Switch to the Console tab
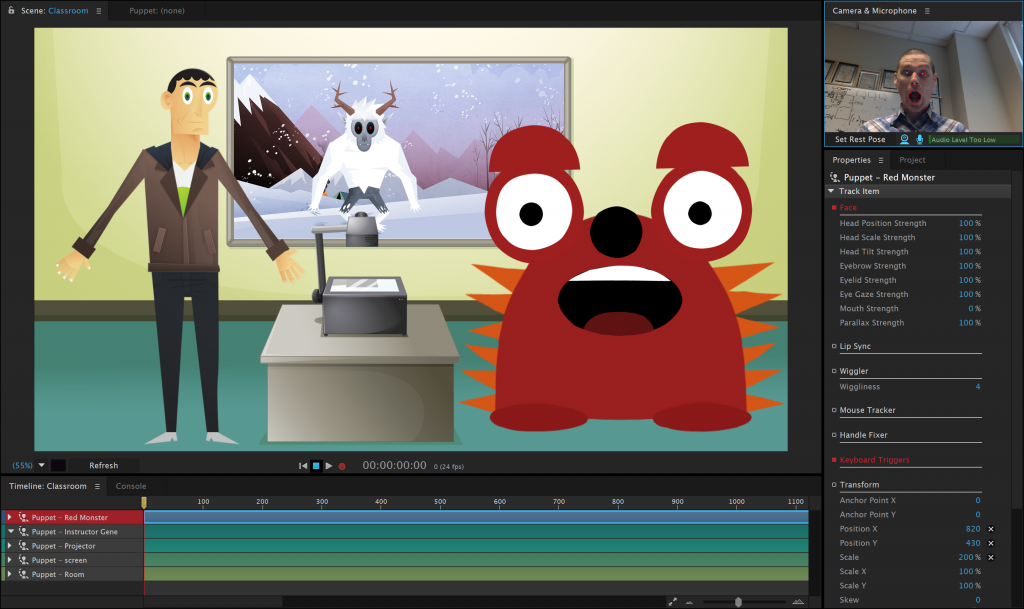The image size is (1024, 609). tap(130, 486)
